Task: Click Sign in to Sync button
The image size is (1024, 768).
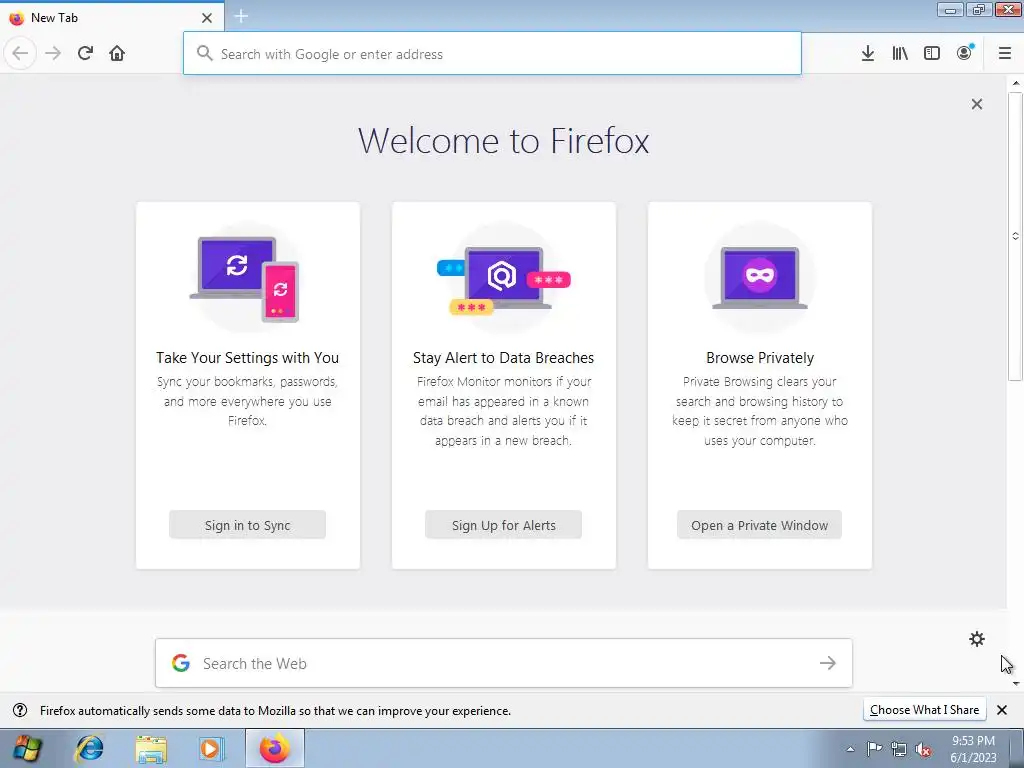Action: click(x=248, y=525)
